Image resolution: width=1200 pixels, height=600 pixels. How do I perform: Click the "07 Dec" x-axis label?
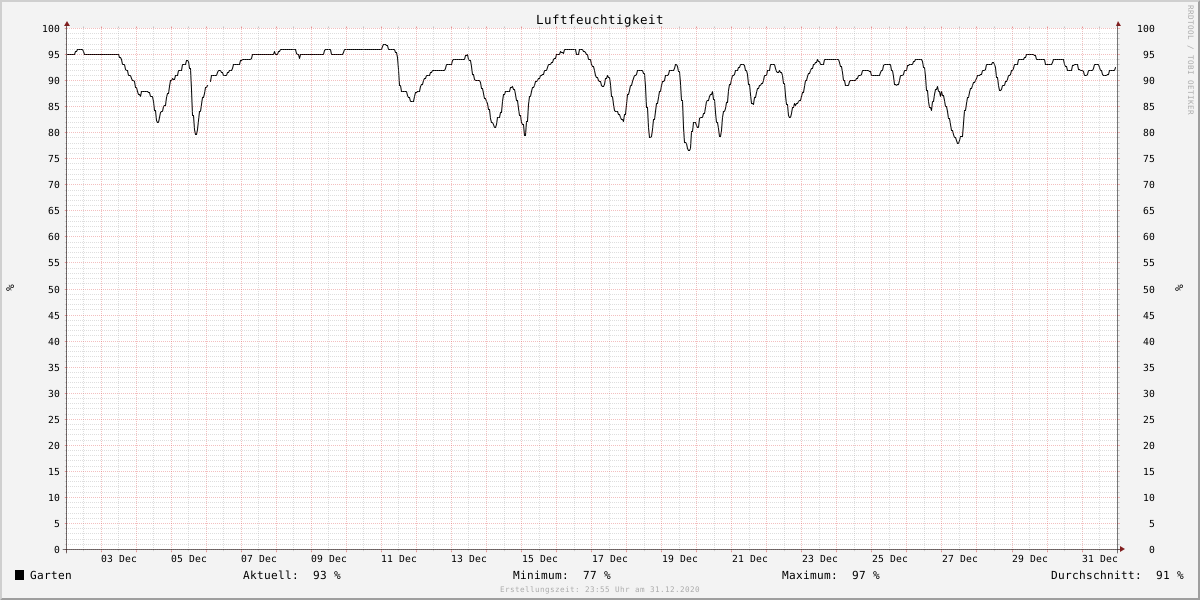pos(259,559)
